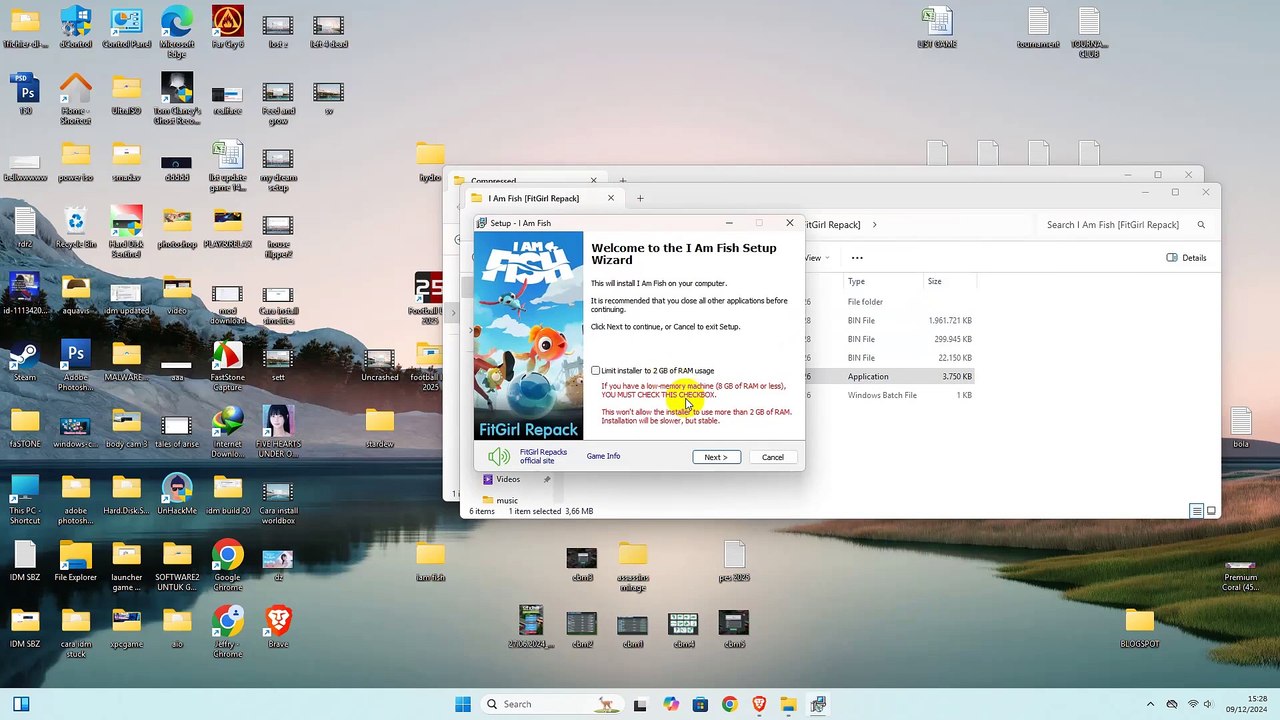The image size is (1280, 720).
Task: Open FastStone Capture shortcut
Action: (227, 366)
